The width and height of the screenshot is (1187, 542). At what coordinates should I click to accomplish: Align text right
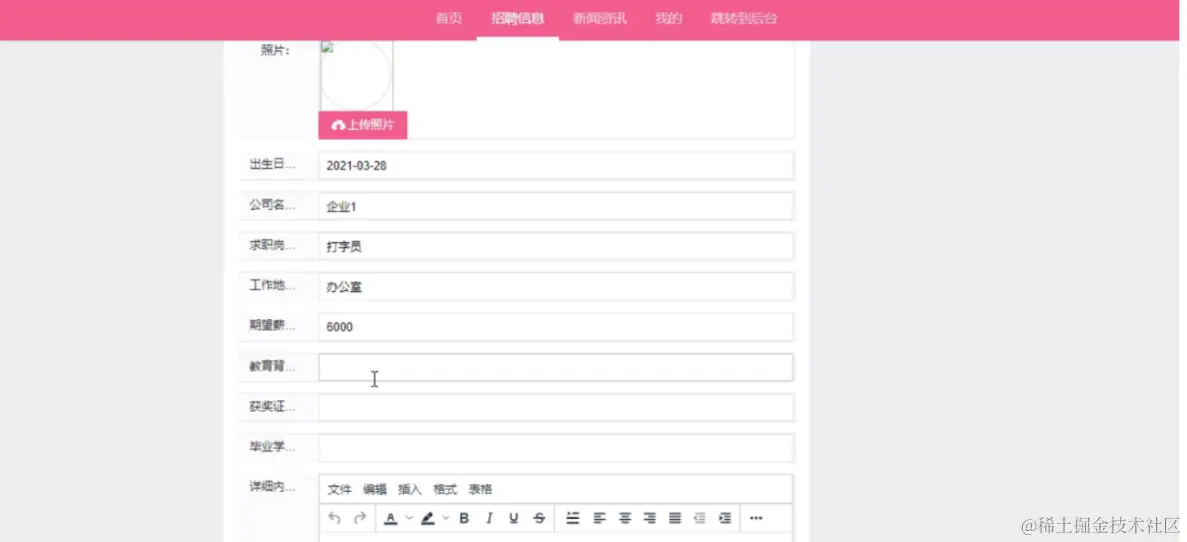pos(650,519)
